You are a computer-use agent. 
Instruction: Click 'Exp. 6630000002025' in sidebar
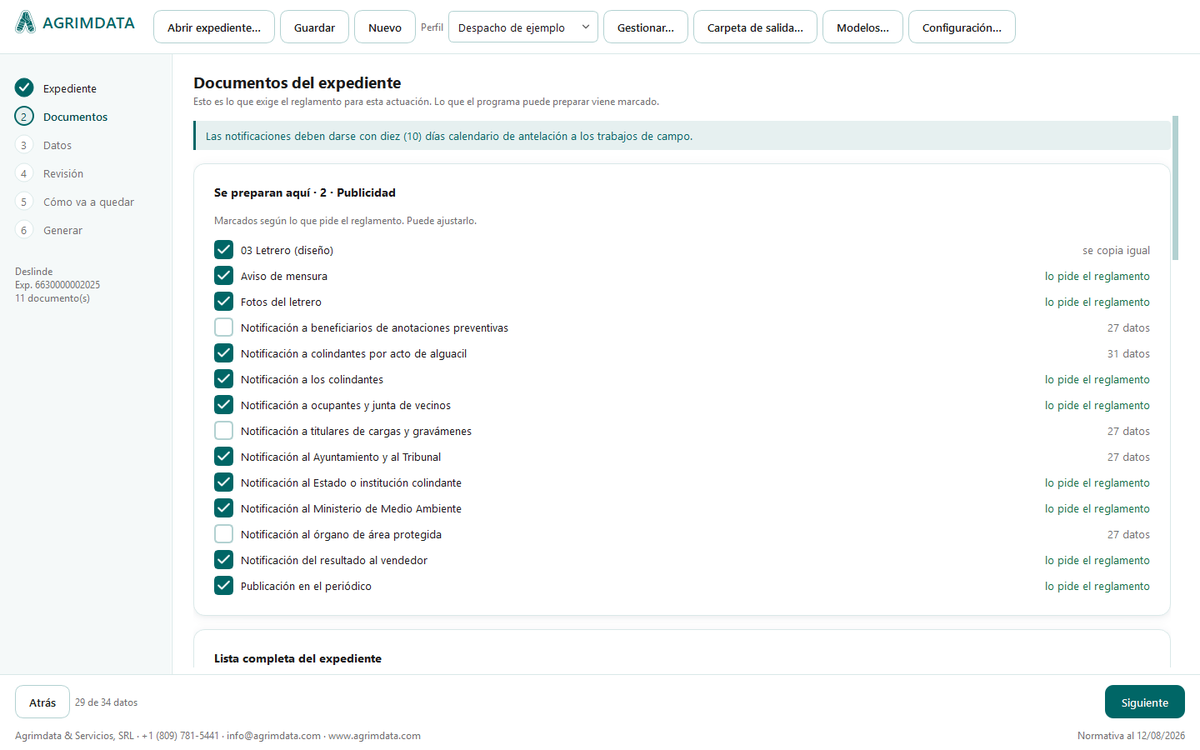tap(57, 285)
